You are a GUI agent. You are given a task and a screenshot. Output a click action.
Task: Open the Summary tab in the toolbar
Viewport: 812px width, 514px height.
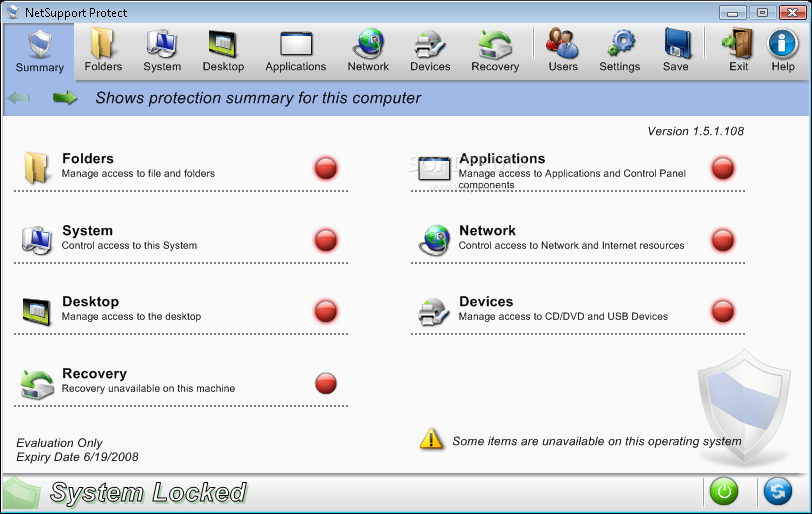(40, 51)
